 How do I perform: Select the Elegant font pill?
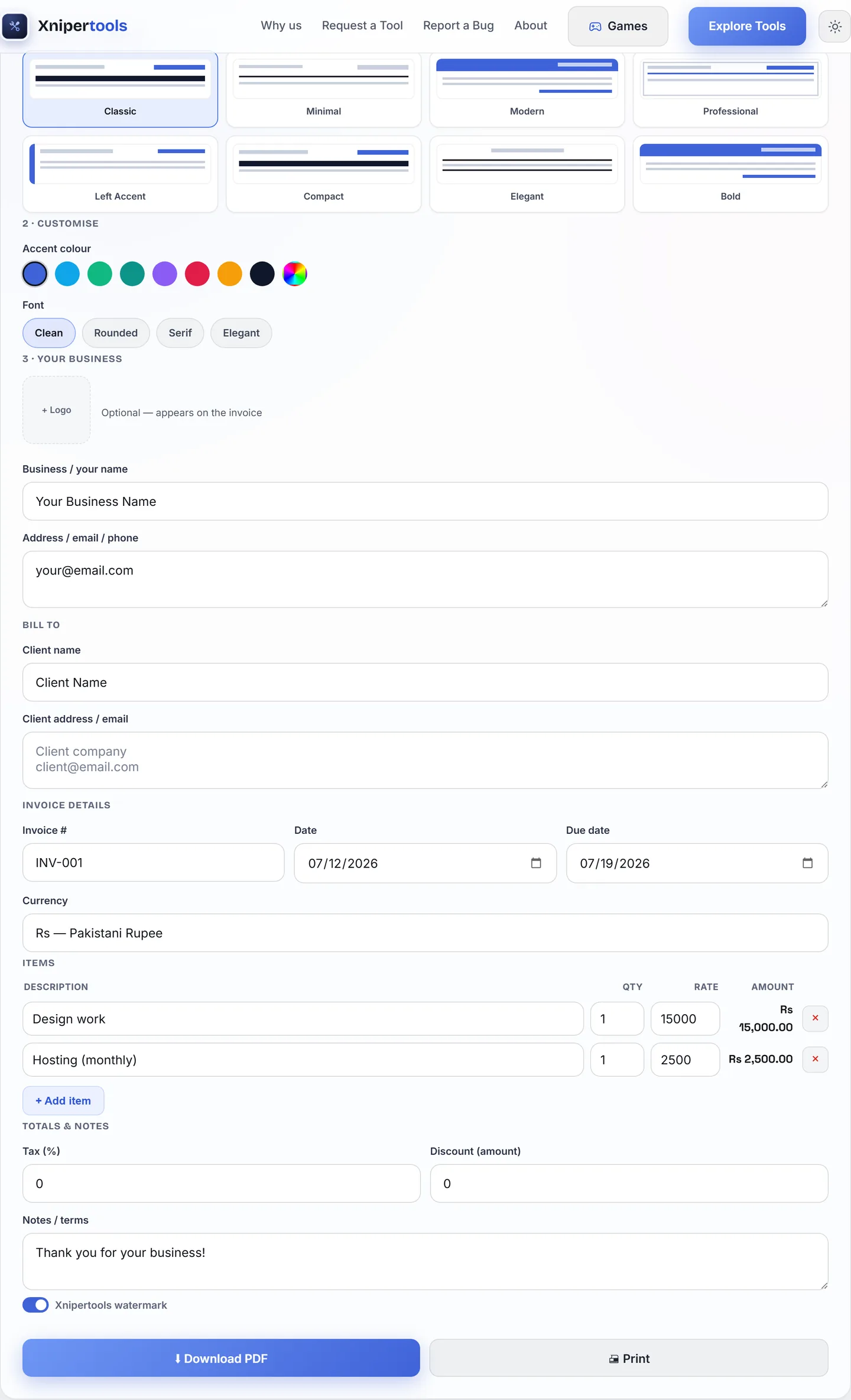coord(241,333)
